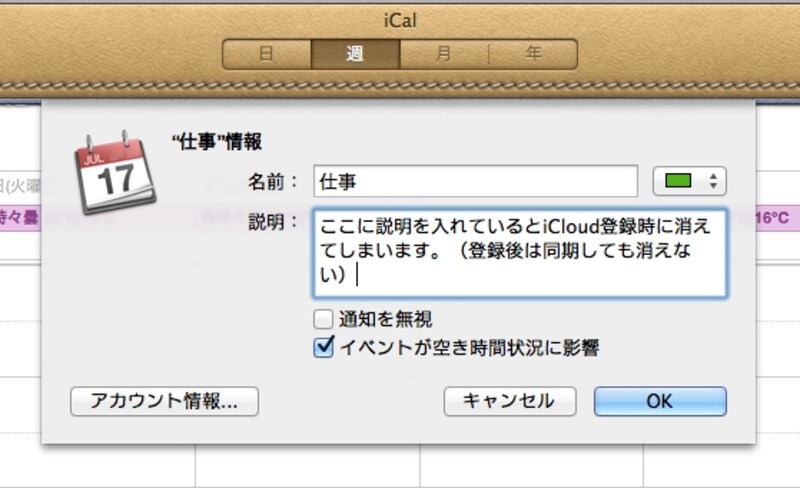Click the "仕事"情報 dialog heading

[x=217, y=141]
